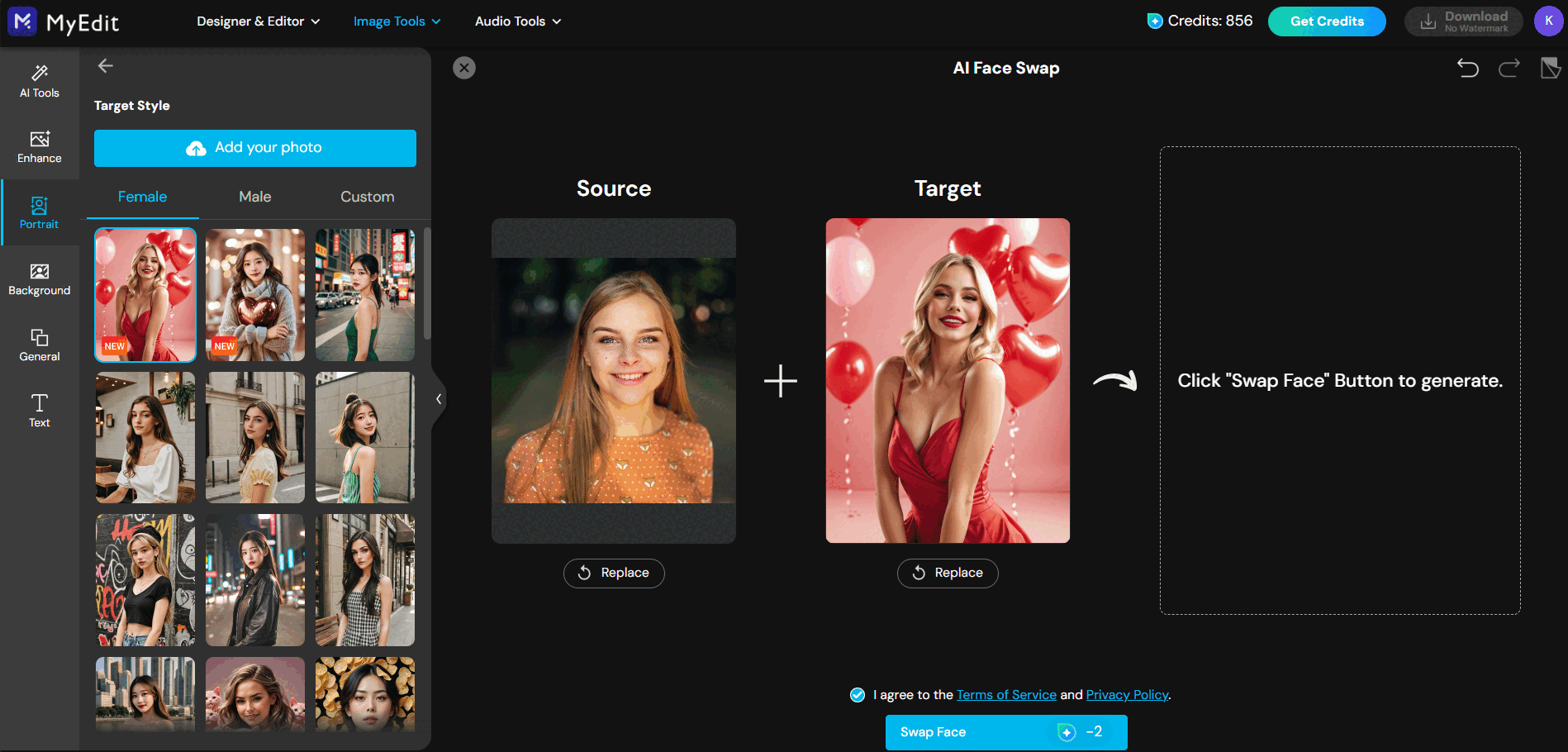Select the AI Tools sidebar icon
Screen dimensions: 1568x752
(x=39, y=80)
